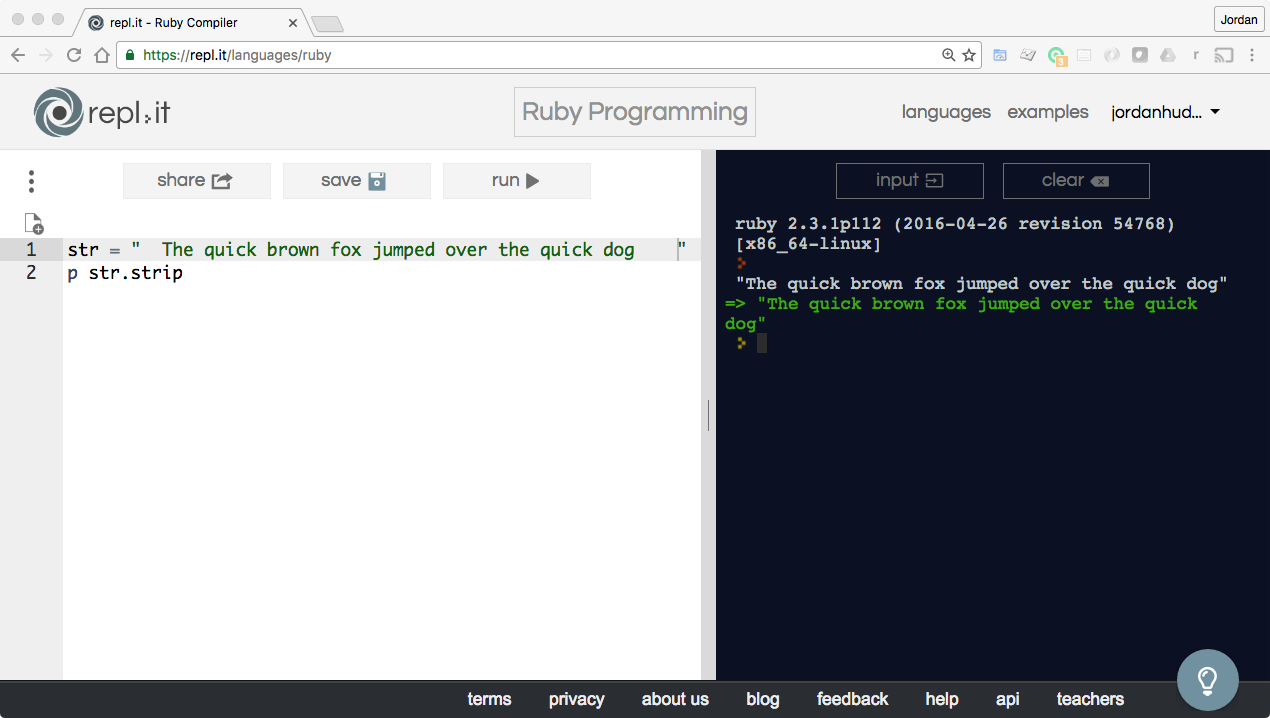Reload the page
Image resolution: width=1270 pixels, height=718 pixels.
tap(74, 56)
